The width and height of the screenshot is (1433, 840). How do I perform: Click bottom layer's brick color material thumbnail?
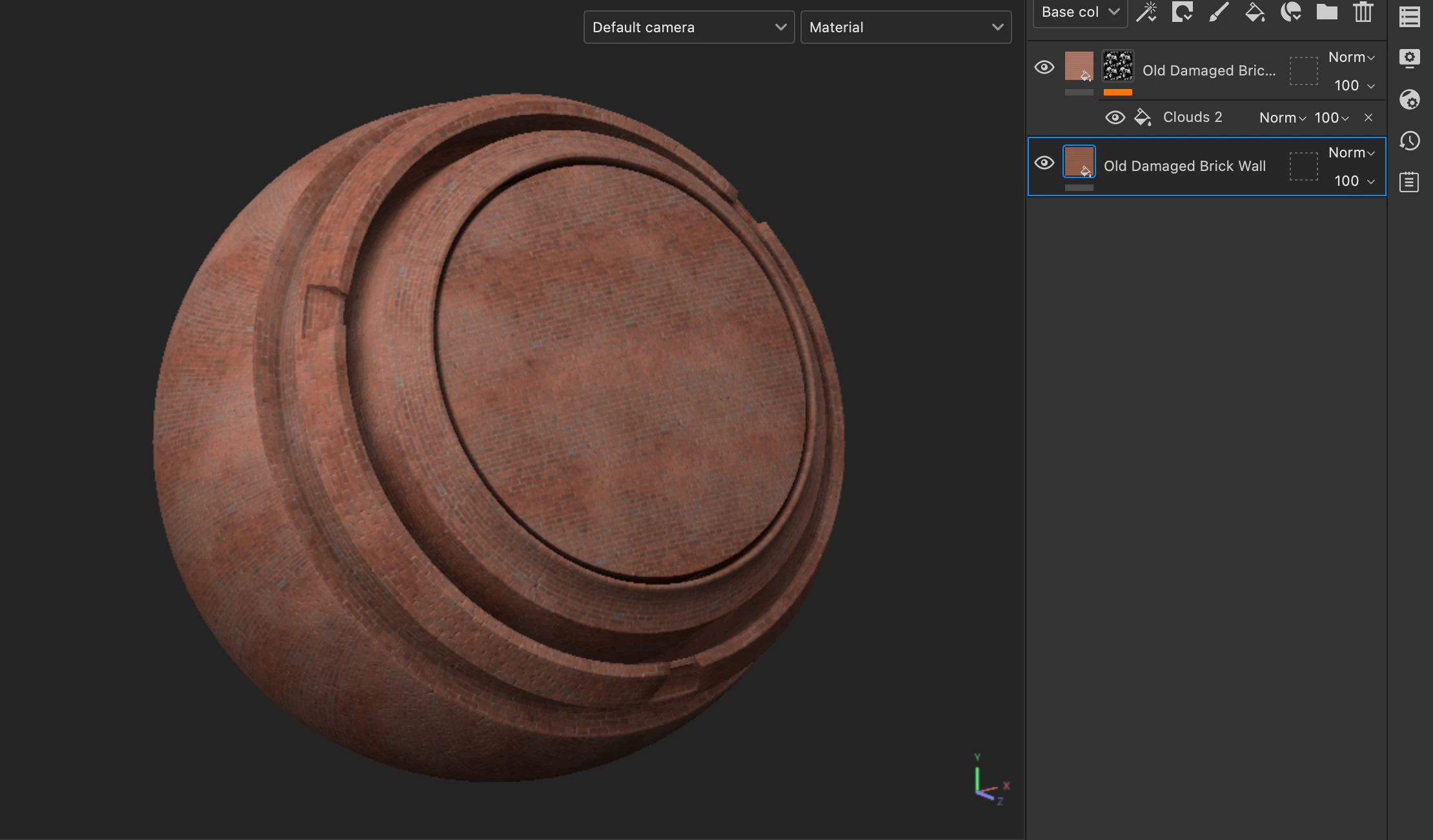(1079, 161)
